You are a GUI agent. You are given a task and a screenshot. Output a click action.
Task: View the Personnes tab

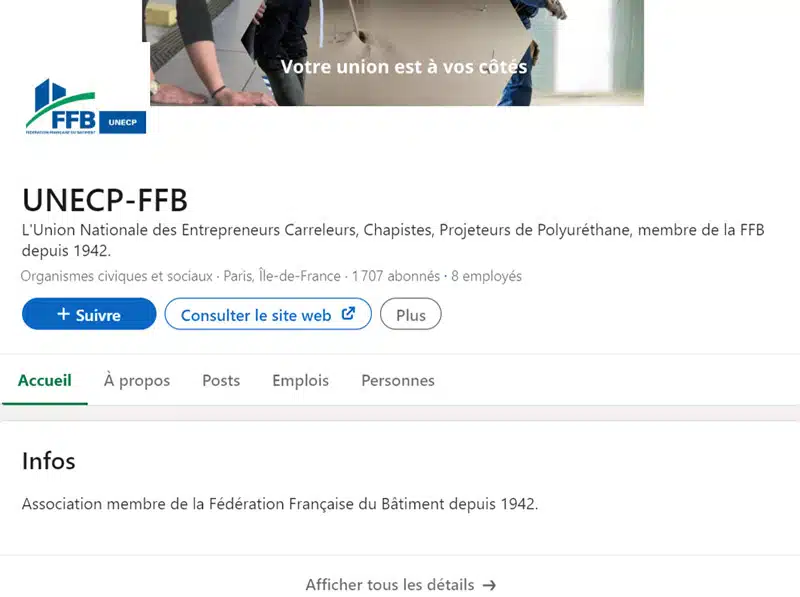(398, 381)
